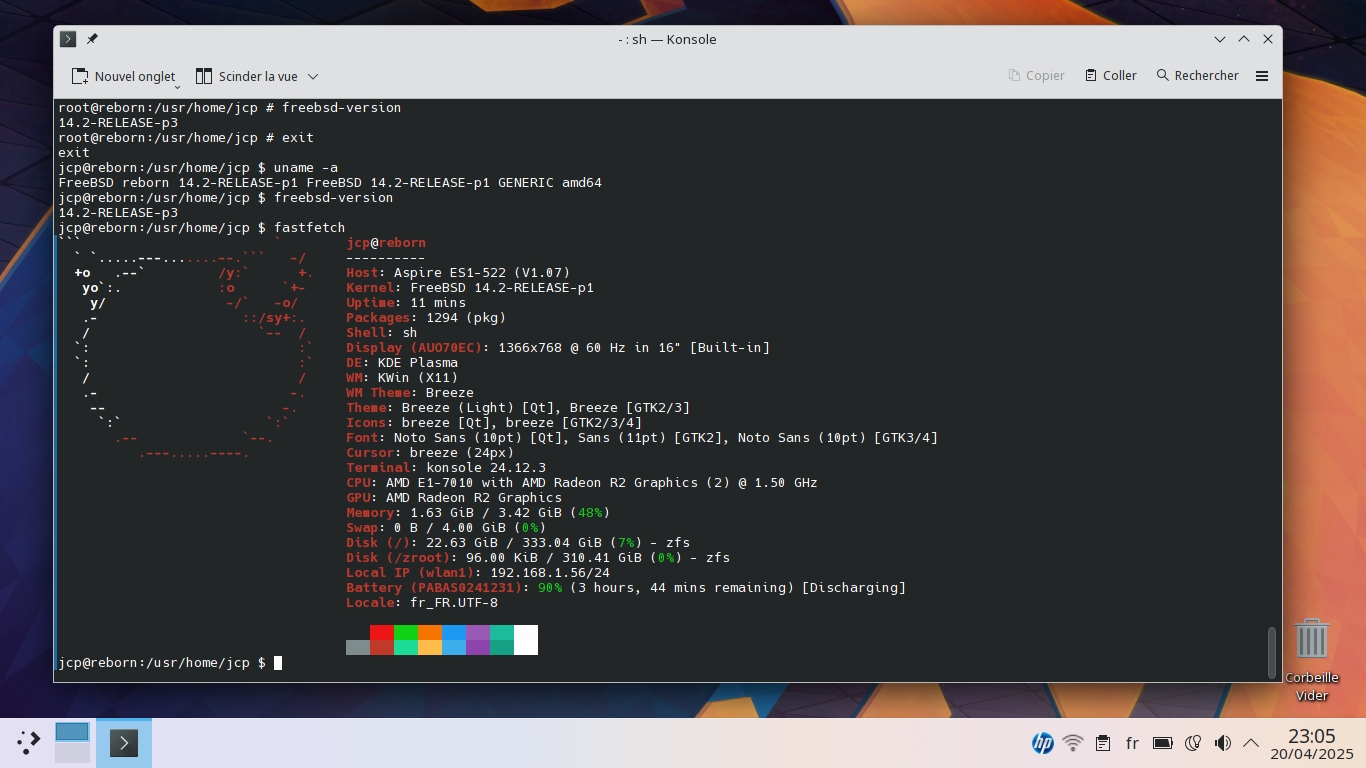Open the Wi-Fi network tray icon
Screen dimensions: 1366x768
point(1073,743)
